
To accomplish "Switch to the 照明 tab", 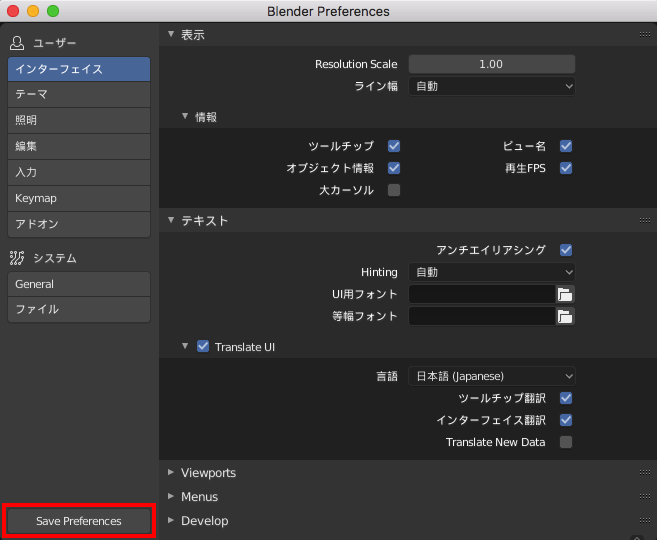I will point(79,121).
